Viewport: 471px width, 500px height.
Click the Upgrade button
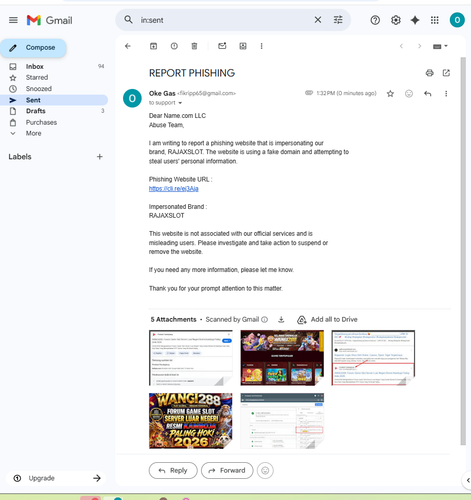tap(57, 478)
